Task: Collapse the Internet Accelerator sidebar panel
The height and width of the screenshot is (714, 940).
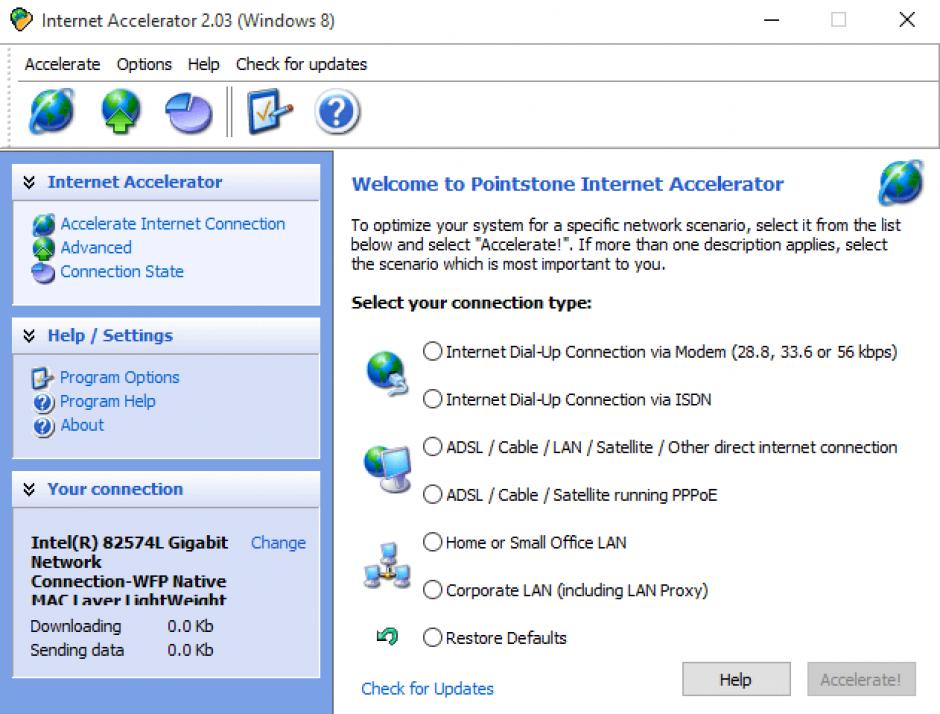Action: click(29, 182)
